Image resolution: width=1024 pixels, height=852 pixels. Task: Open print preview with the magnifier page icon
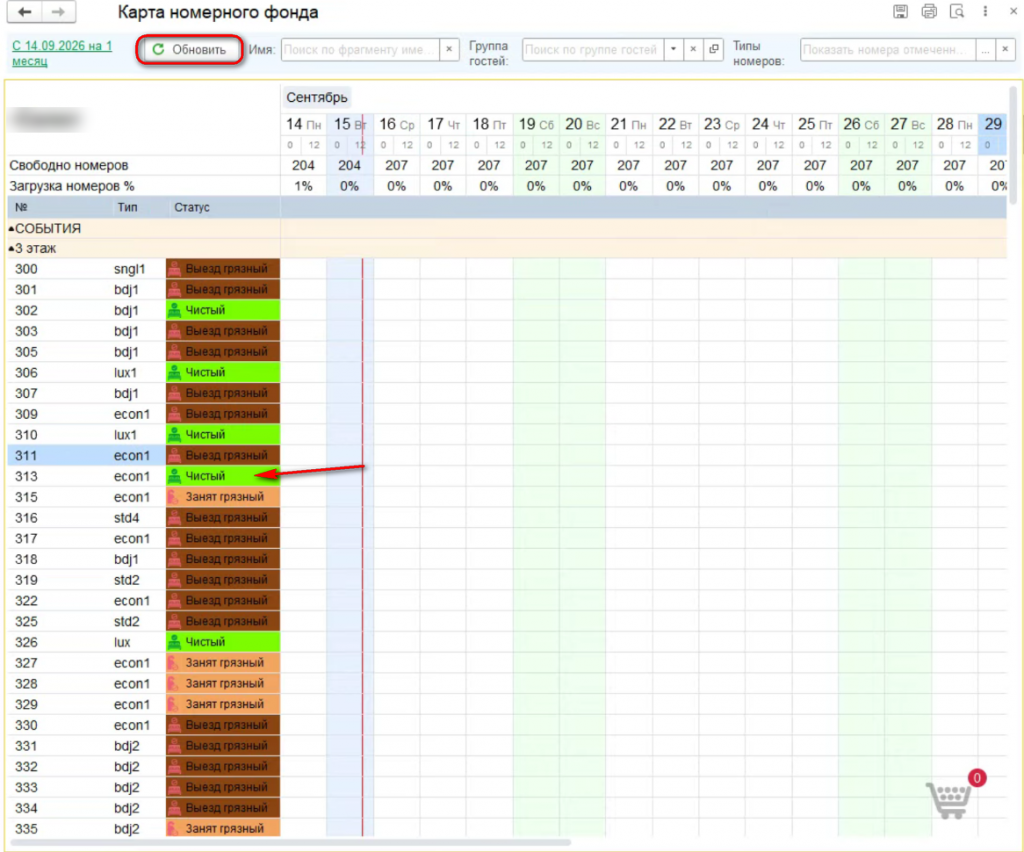[x=957, y=12]
